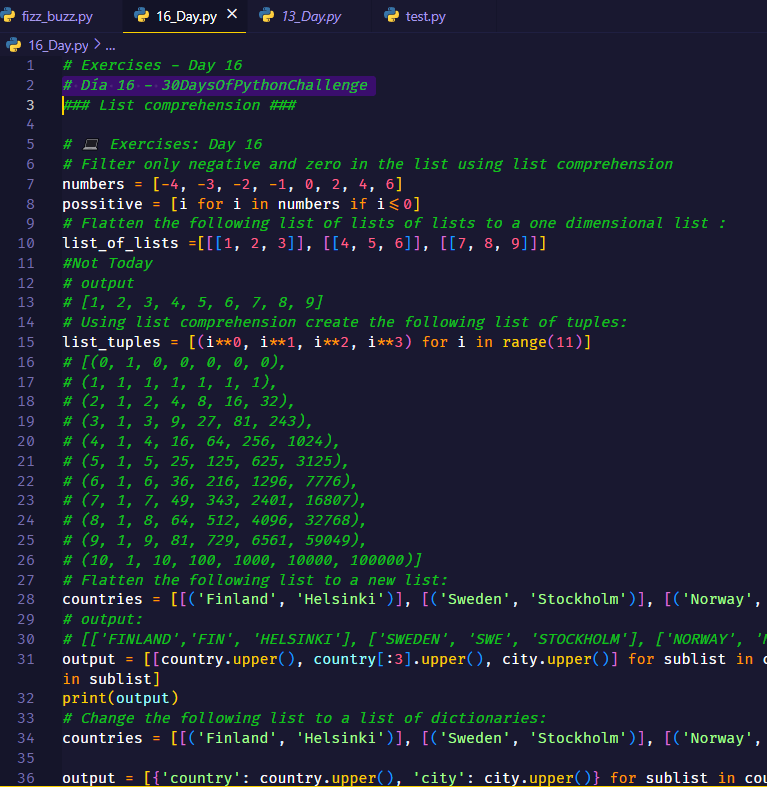Click line number 28 in the gutter
The image size is (767, 787).
point(26,599)
